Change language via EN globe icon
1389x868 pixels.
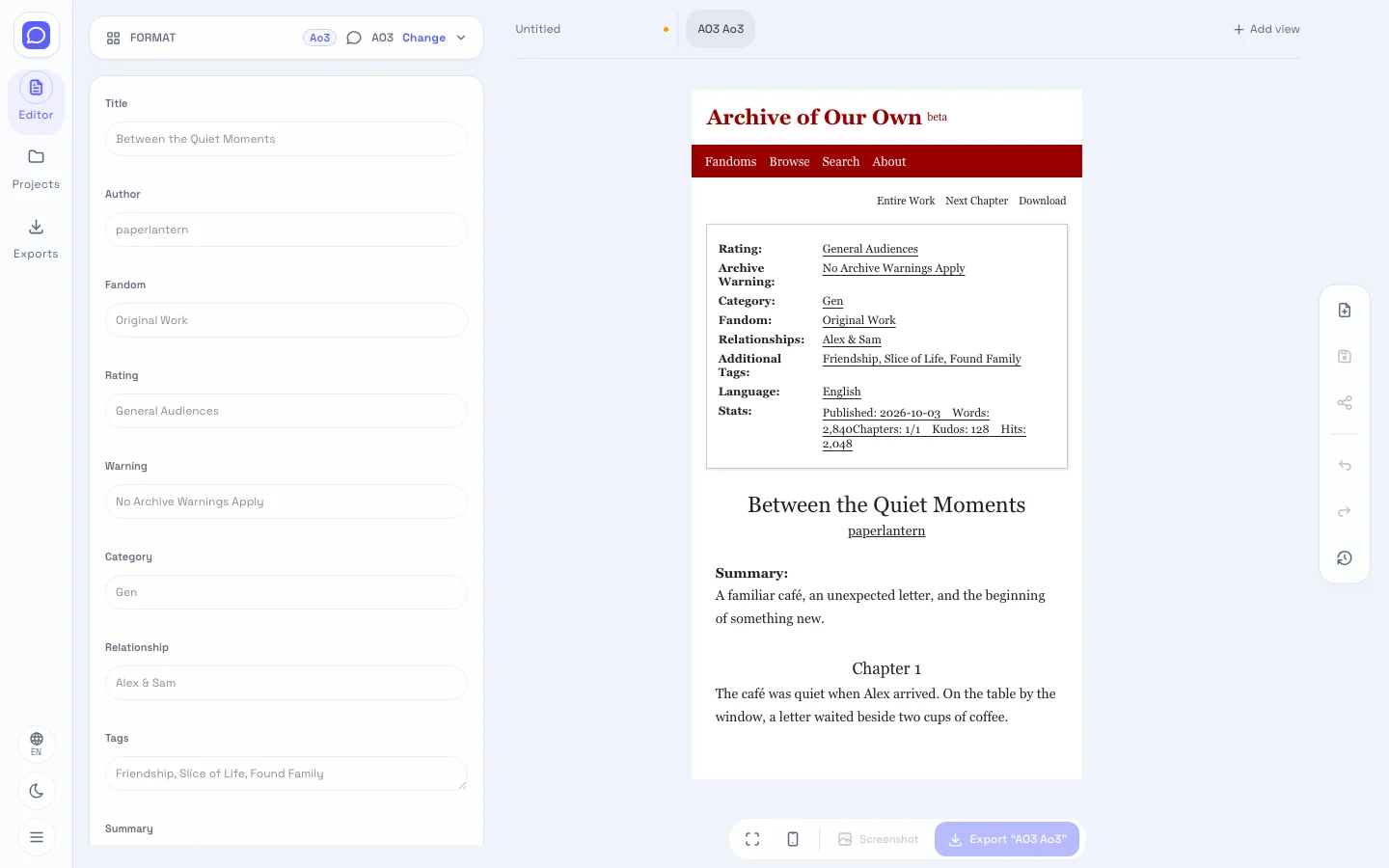[x=37, y=744]
